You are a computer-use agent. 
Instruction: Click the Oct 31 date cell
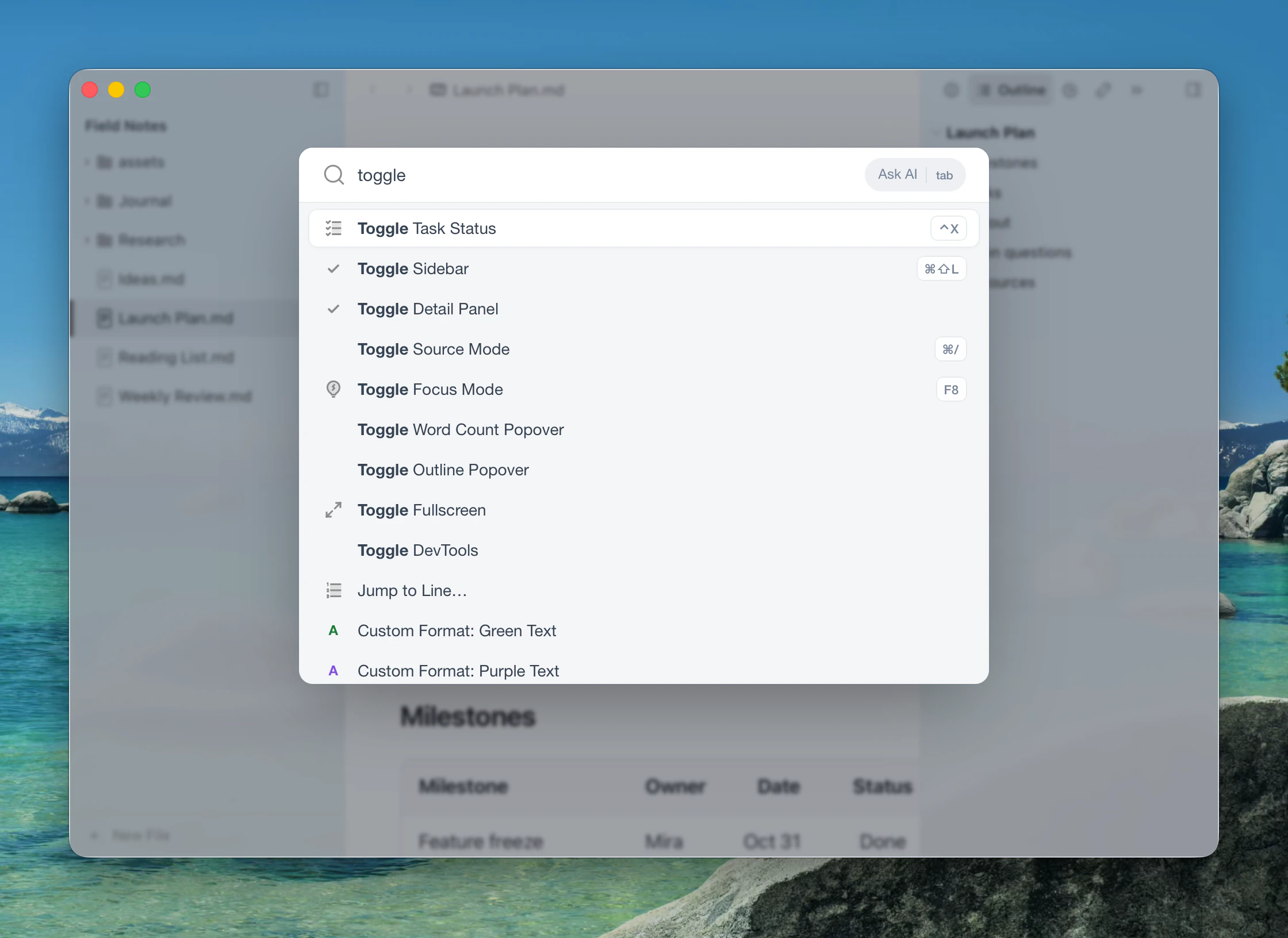click(772, 841)
